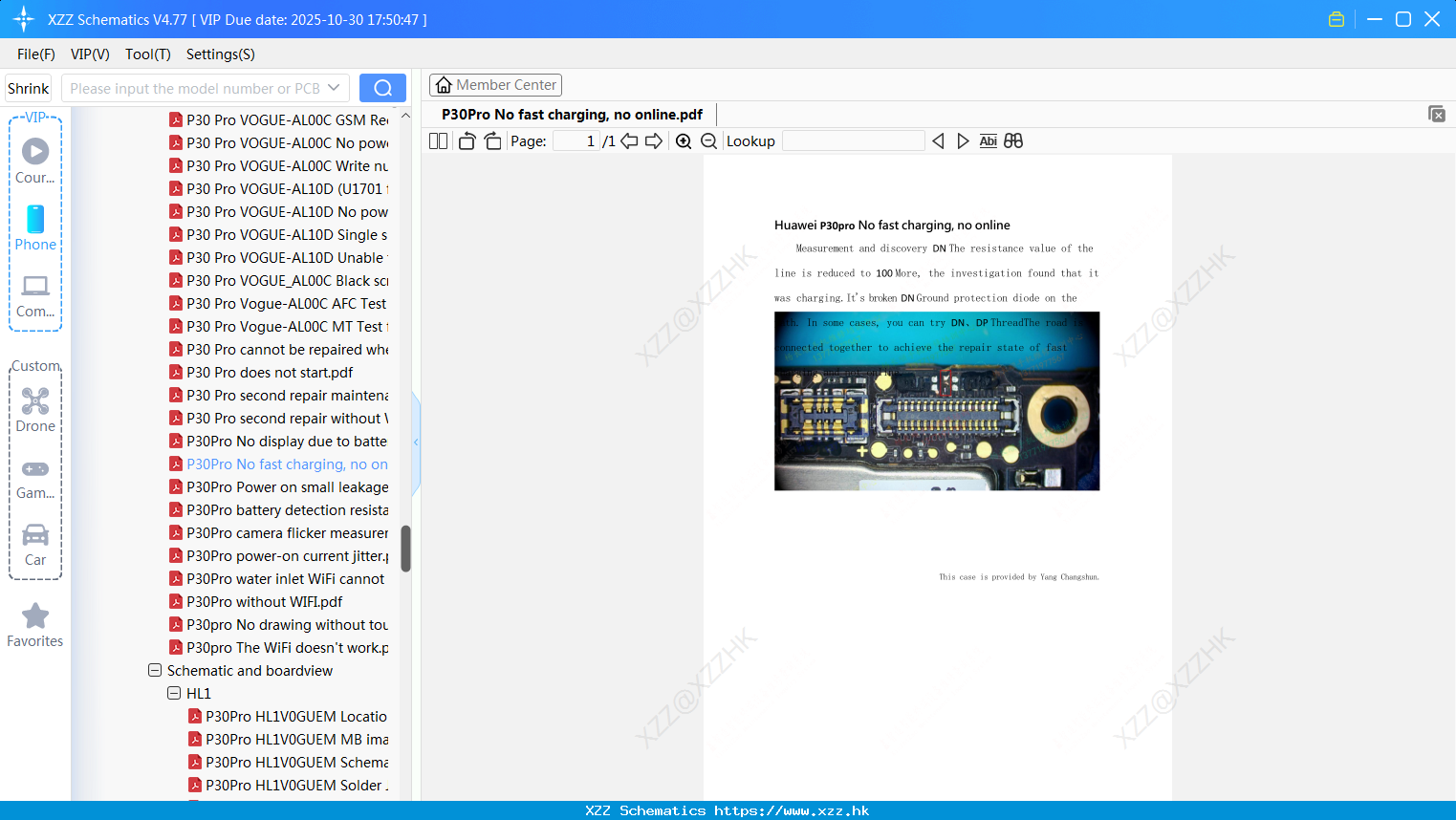Open P30Pro No display due to battery
The image size is (1456, 820).
pyautogui.click(x=278, y=442)
